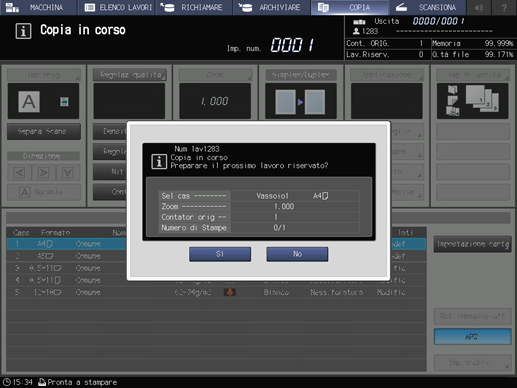Open the MACCHINA tab
This screenshot has height=388, width=517.
click(38, 7)
